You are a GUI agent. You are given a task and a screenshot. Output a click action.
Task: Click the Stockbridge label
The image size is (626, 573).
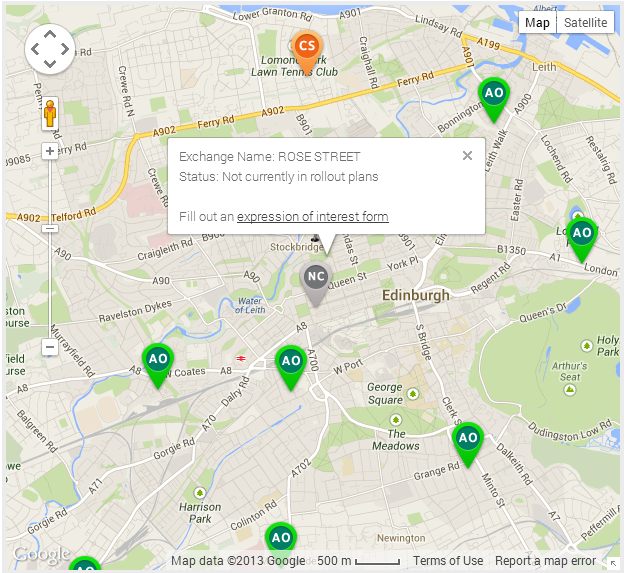297,247
